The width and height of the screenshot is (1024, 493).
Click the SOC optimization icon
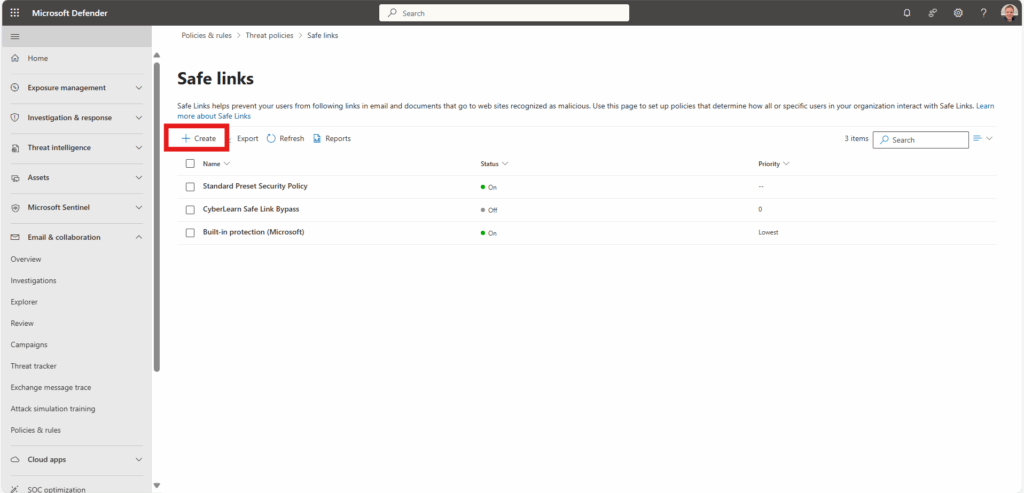15,489
